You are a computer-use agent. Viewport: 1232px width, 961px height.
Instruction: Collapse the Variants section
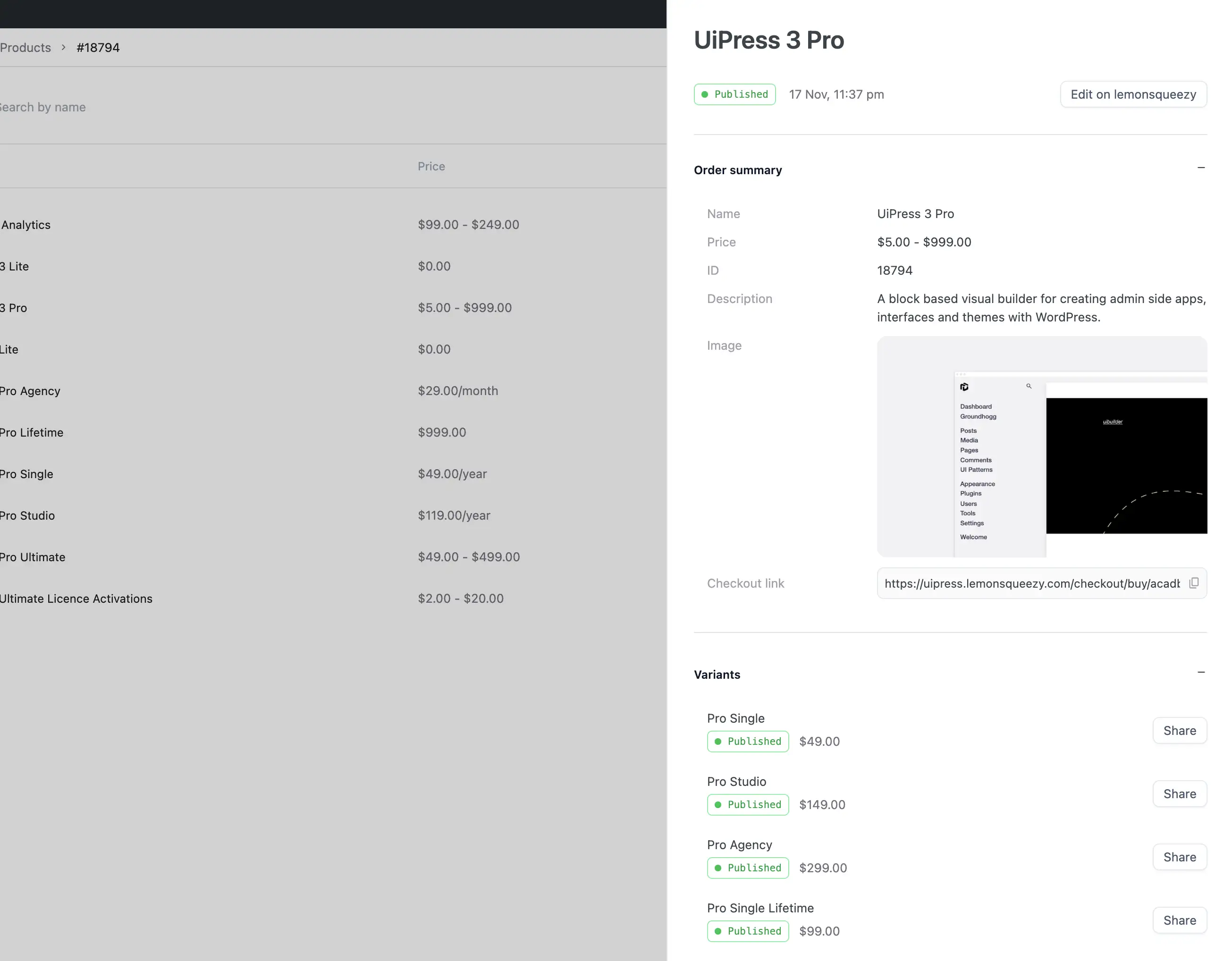[x=1201, y=673]
